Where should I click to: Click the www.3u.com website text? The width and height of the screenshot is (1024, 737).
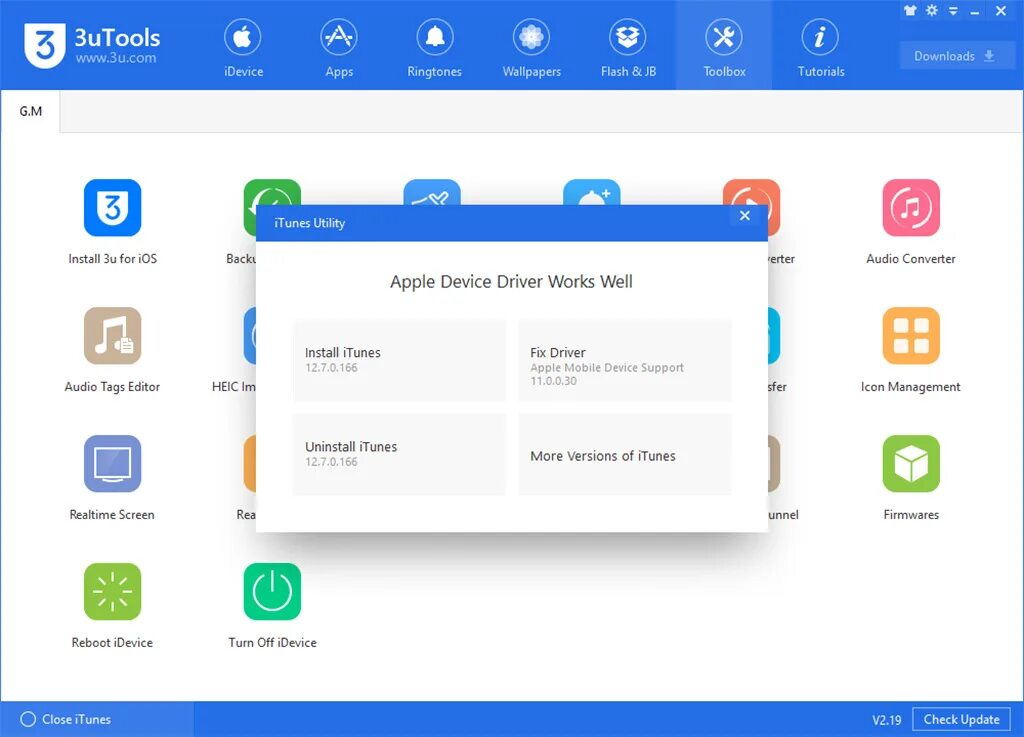point(116,58)
